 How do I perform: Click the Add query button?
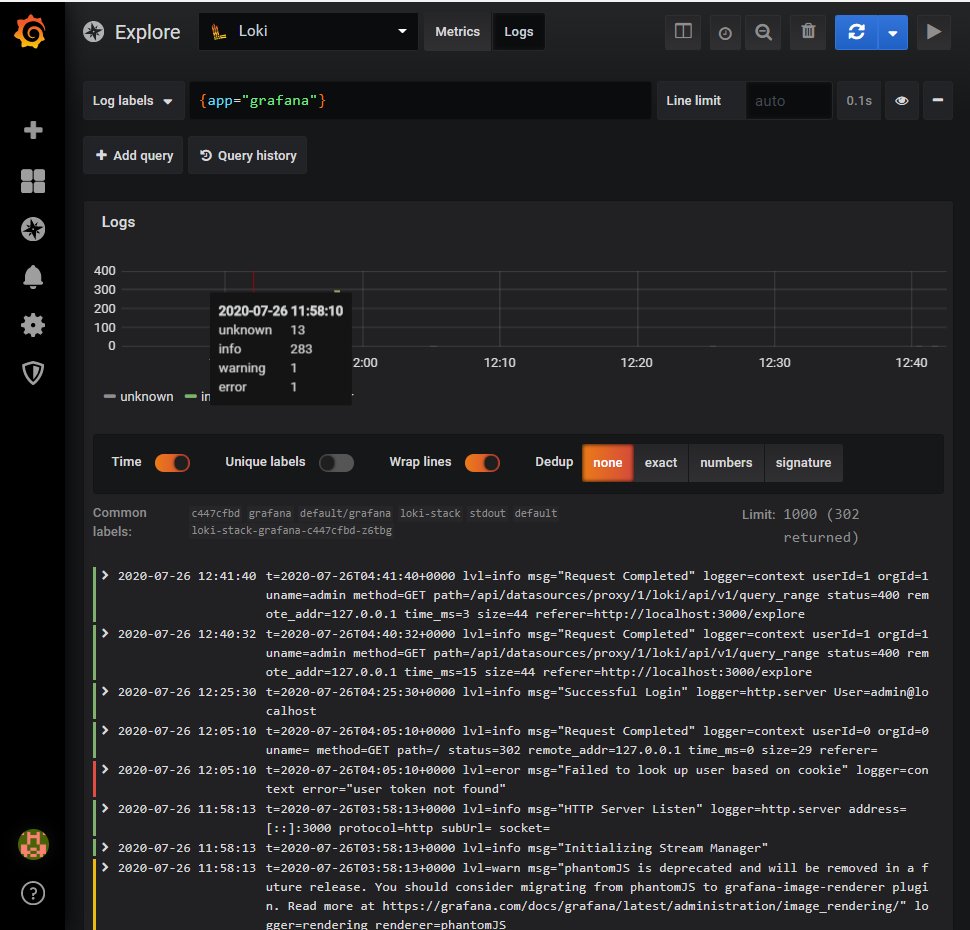(x=134, y=156)
